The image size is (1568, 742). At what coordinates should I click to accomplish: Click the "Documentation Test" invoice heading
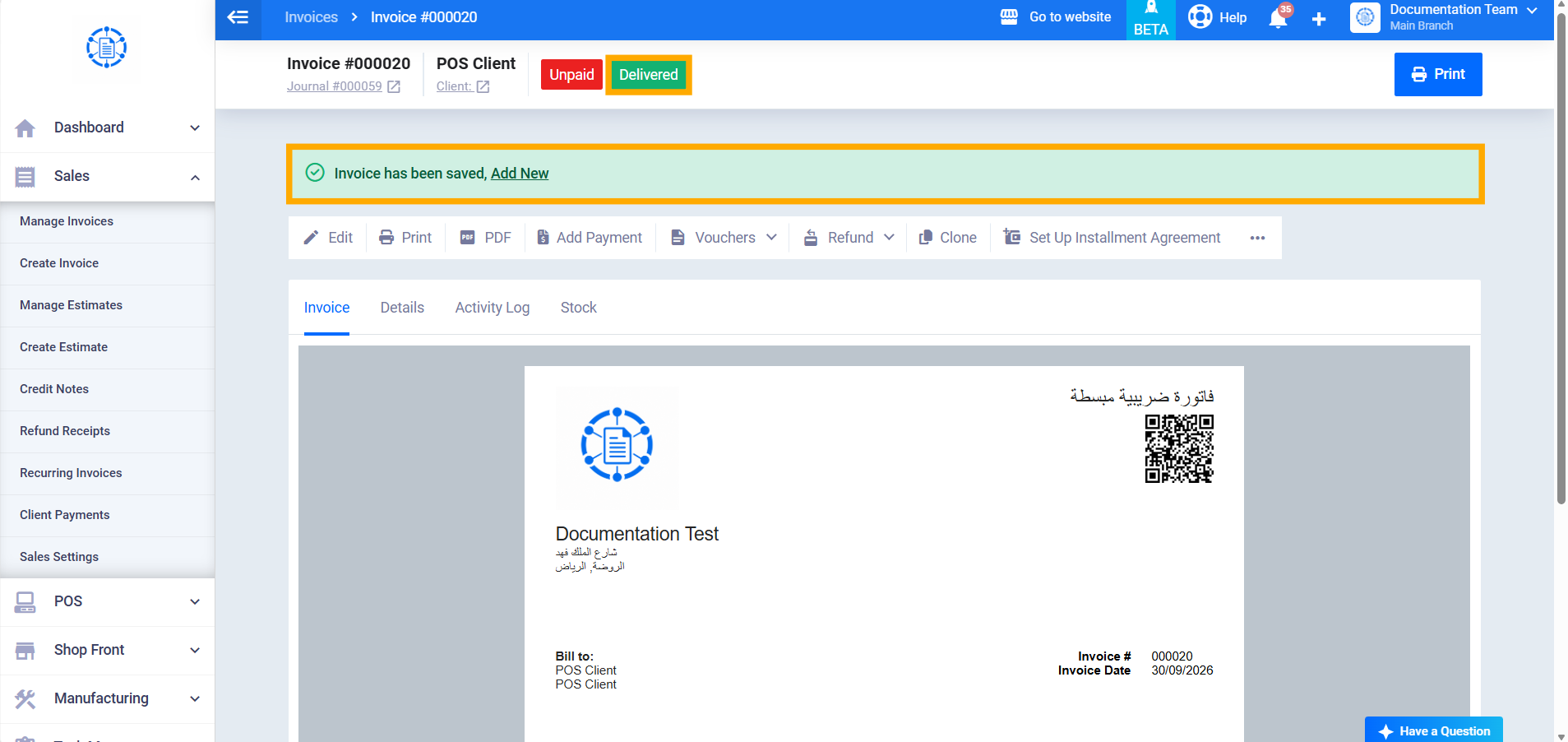click(637, 534)
